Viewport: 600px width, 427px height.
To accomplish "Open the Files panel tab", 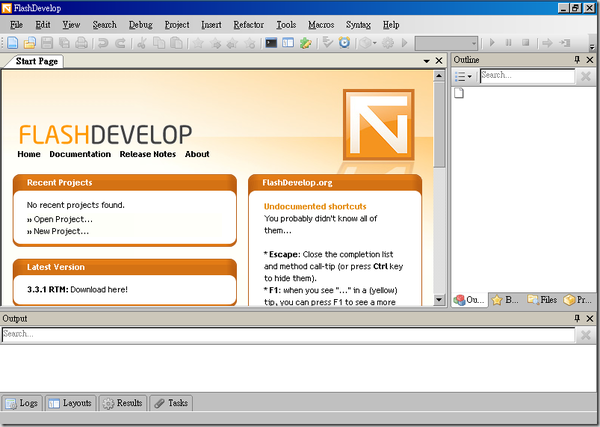I will (x=543, y=299).
